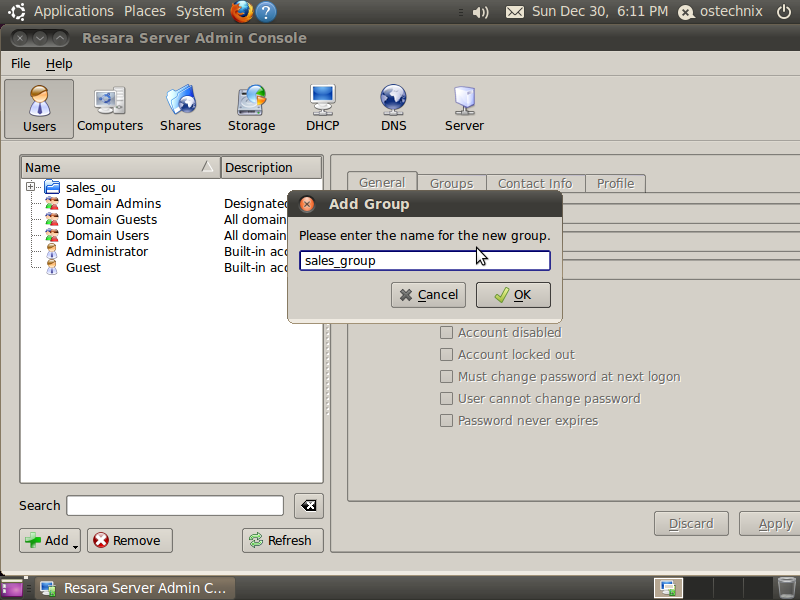
Task: Open the System menu
Action: pos(200,11)
